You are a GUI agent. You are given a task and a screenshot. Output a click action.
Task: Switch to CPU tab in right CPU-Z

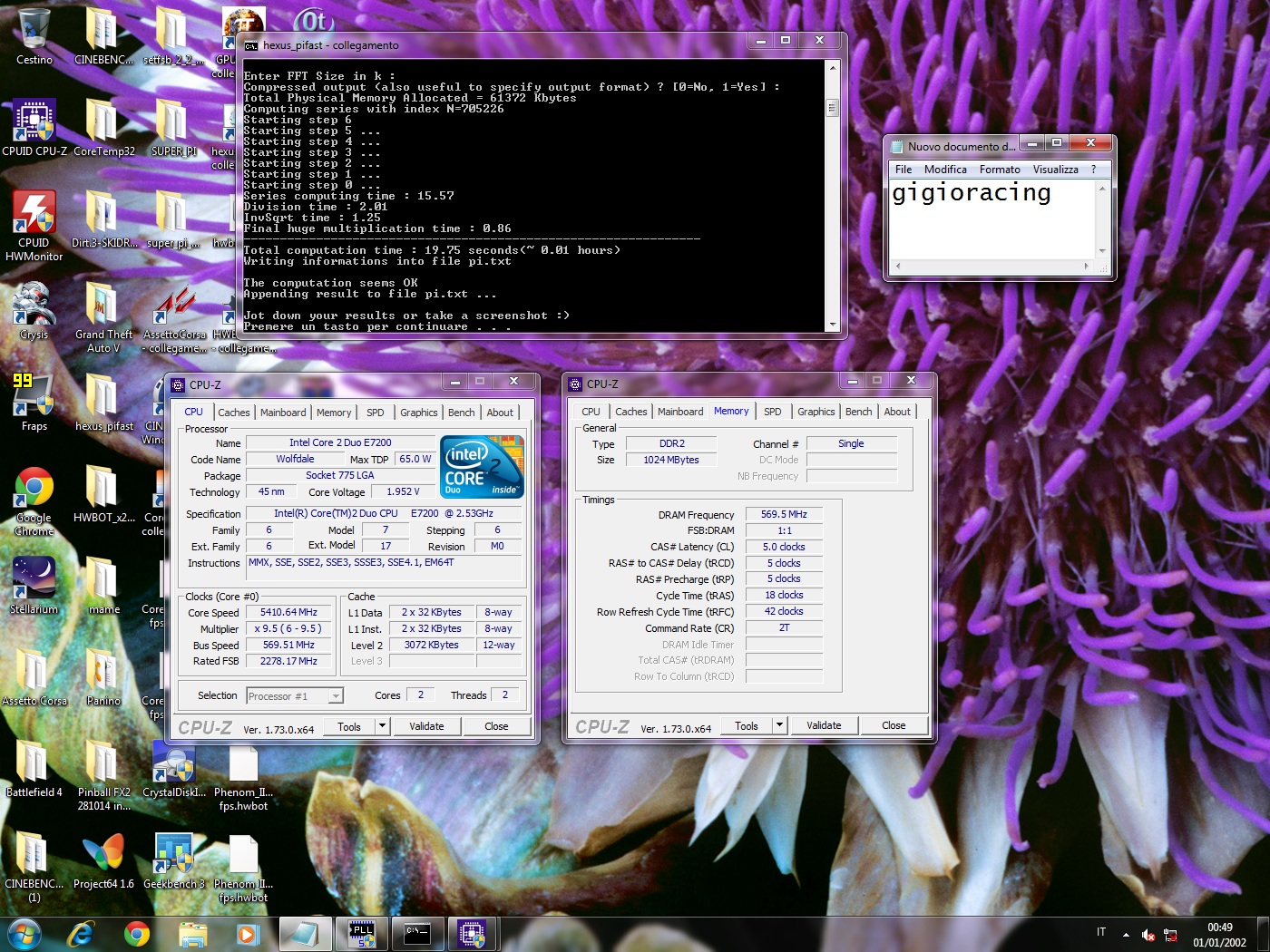[591, 412]
